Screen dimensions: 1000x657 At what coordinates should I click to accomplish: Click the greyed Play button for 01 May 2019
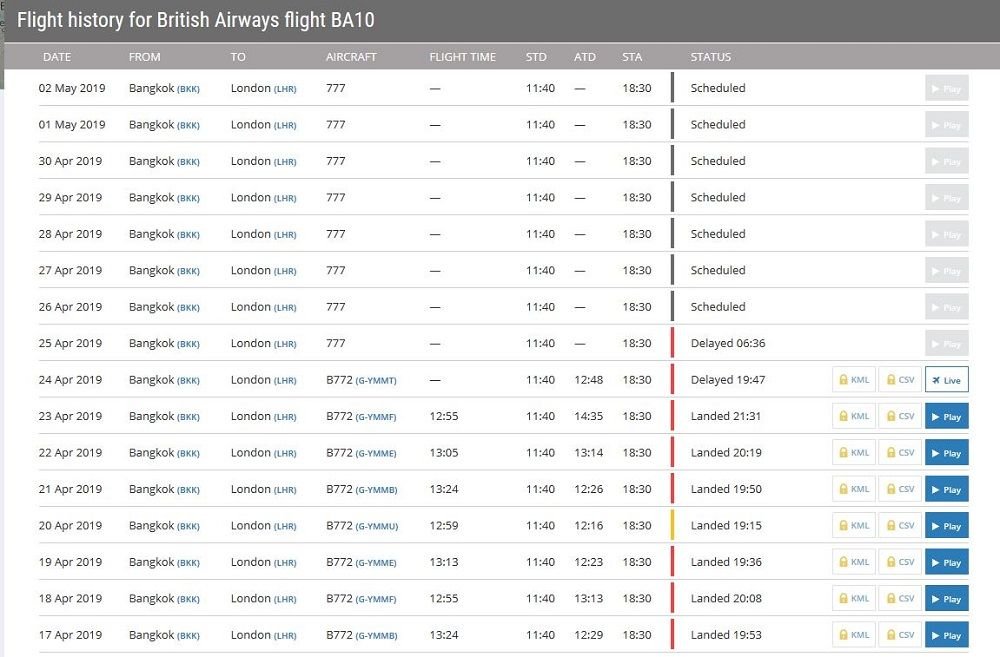click(x=946, y=124)
